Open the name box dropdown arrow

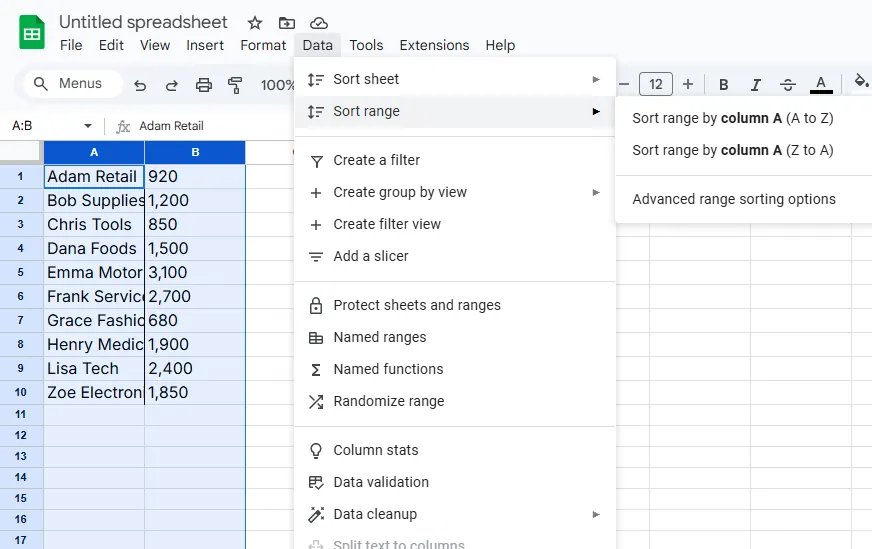88,126
